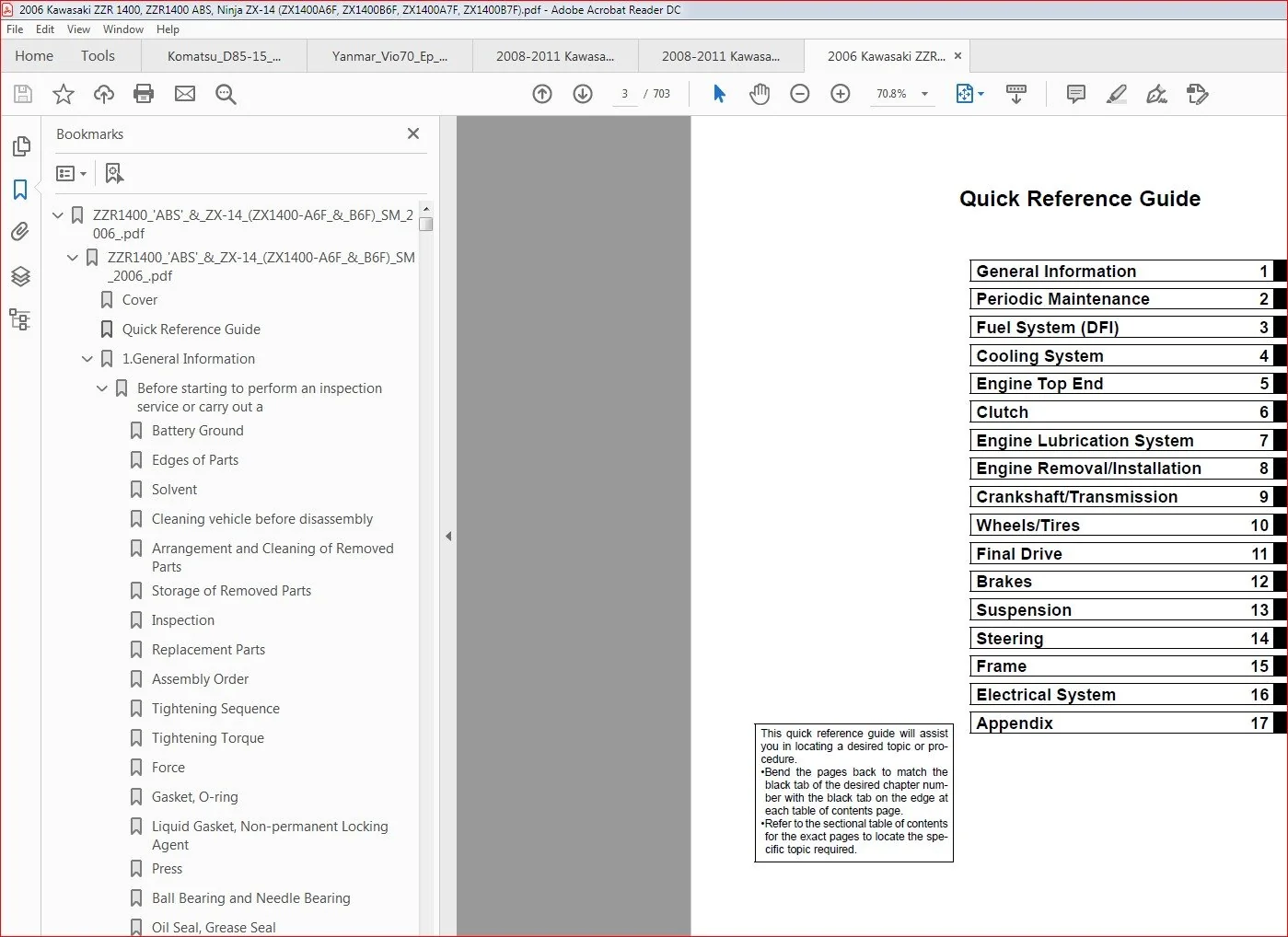Select the highlighter pen tool
This screenshot has width=1288, height=937.
[1116, 94]
